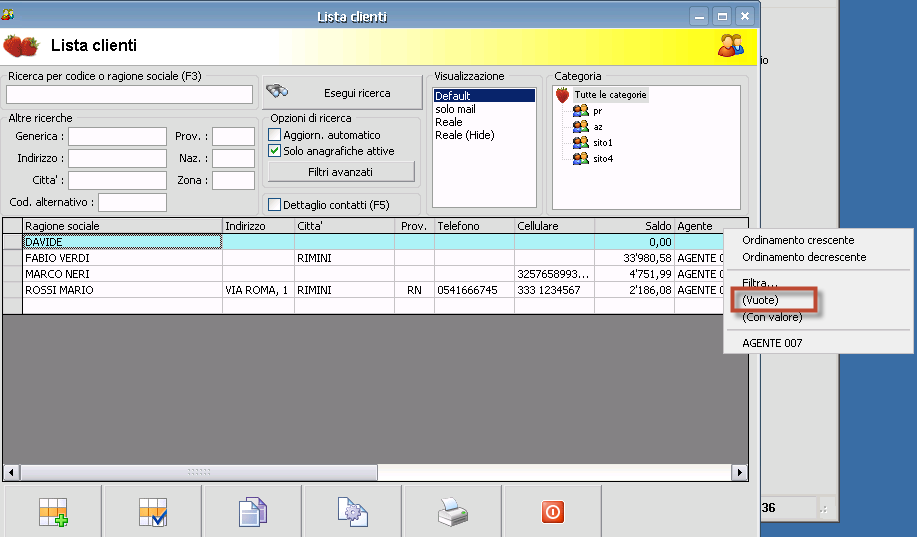Select Default visualization

[x=484, y=95]
